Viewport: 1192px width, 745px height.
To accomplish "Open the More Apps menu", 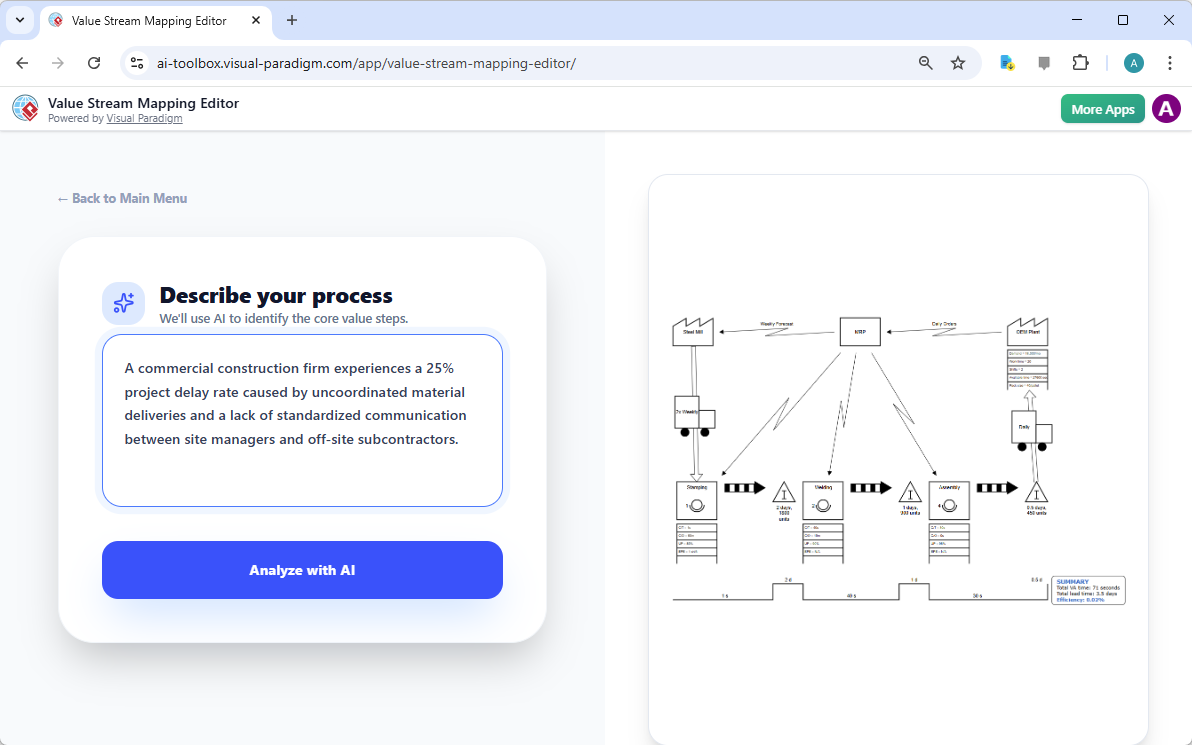I will [x=1102, y=109].
